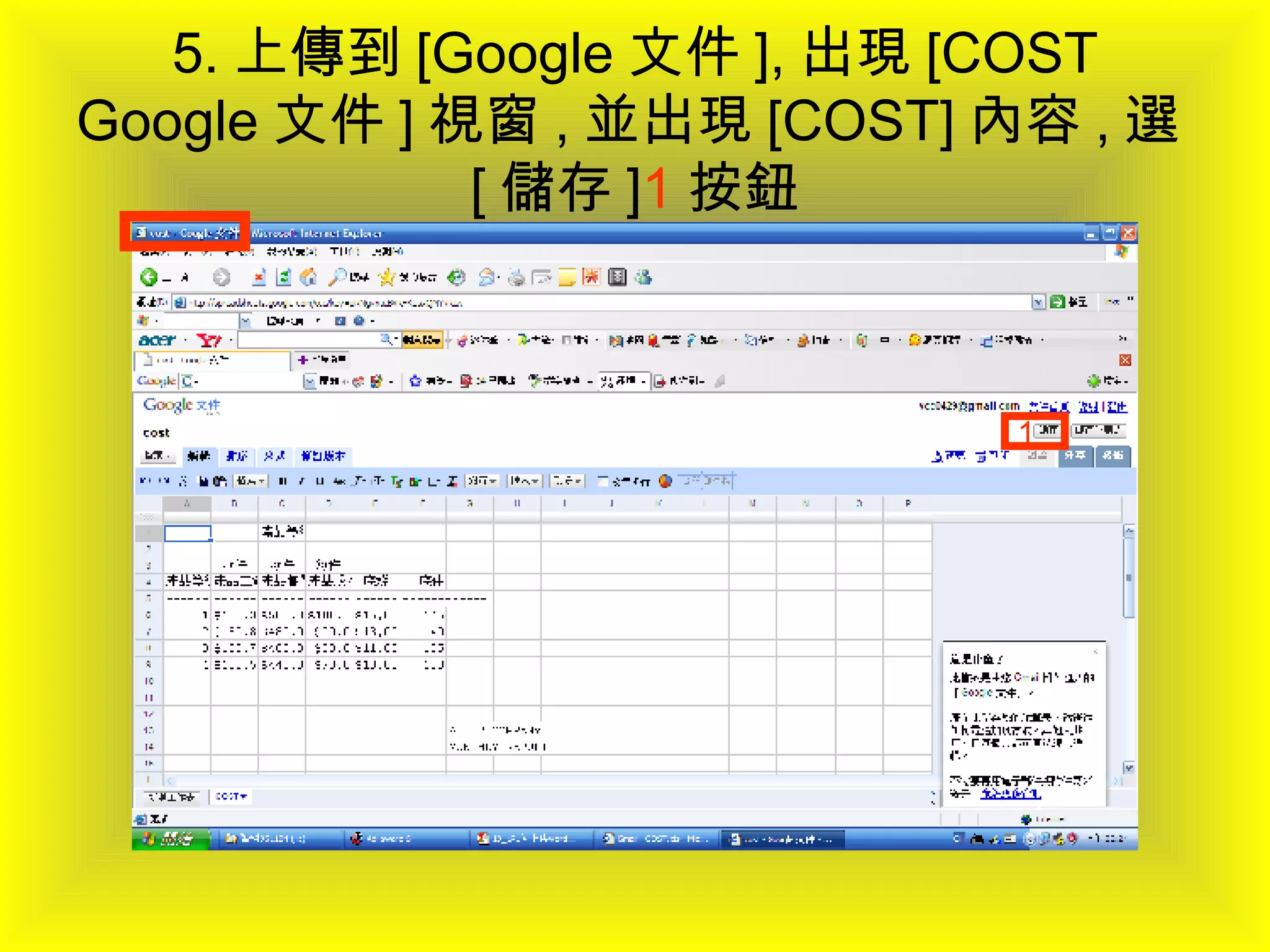Click the Paste clipboard icon in spreadsheet toolbar
1270x952 pixels.
point(220,481)
